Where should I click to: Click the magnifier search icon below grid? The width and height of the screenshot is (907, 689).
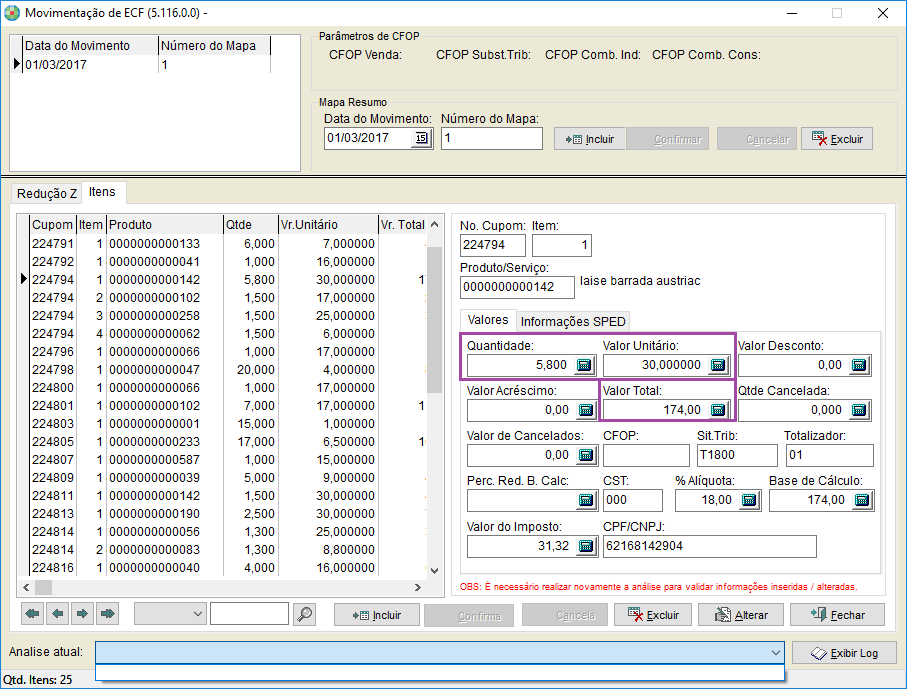pyautogui.click(x=304, y=614)
